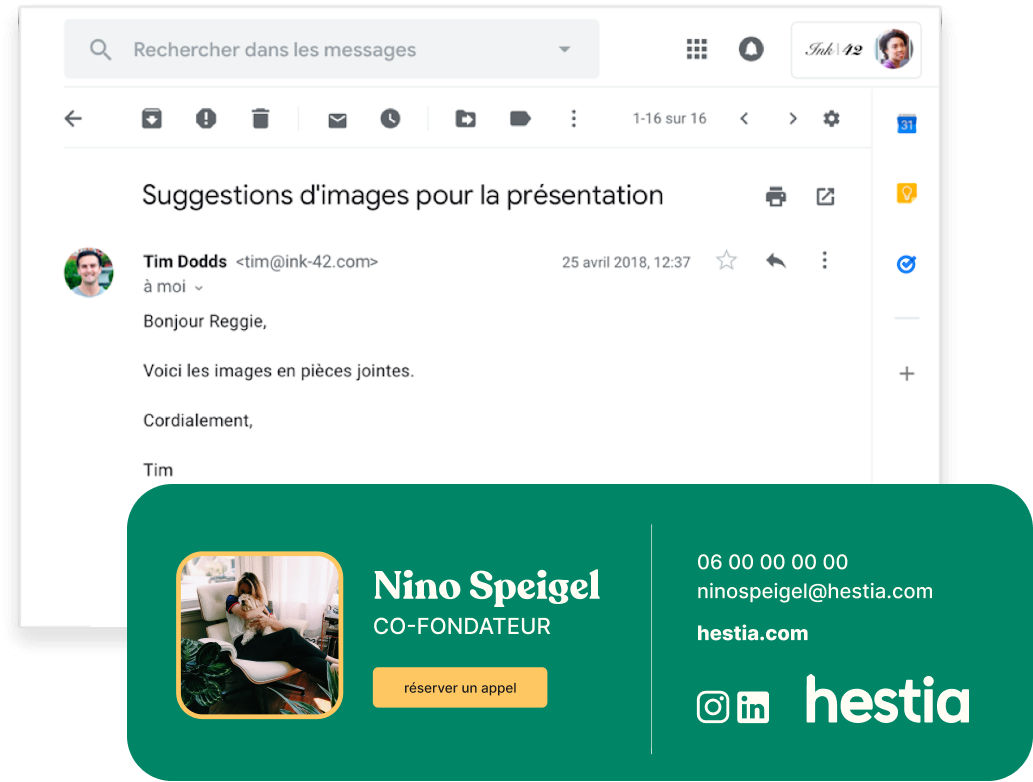The image size is (1033, 782).
Task: Open Google Tasks in side panel
Action: coord(907,264)
